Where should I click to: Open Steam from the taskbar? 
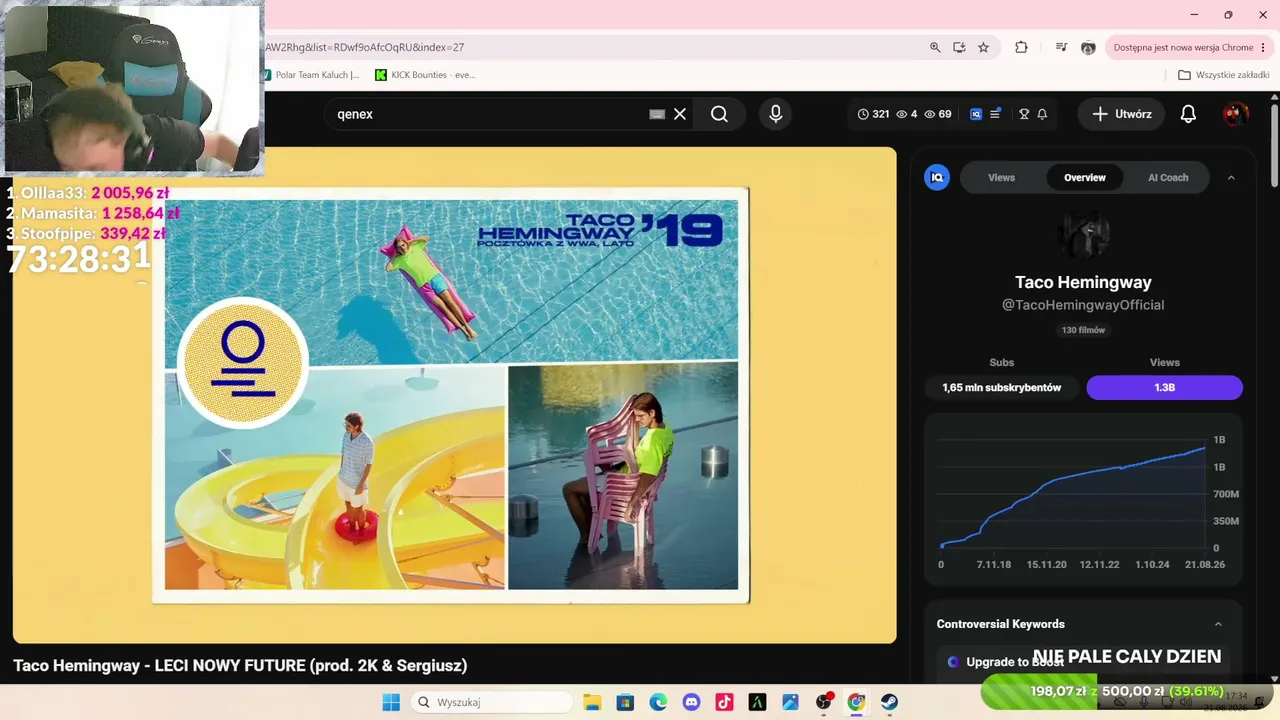tap(889, 702)
